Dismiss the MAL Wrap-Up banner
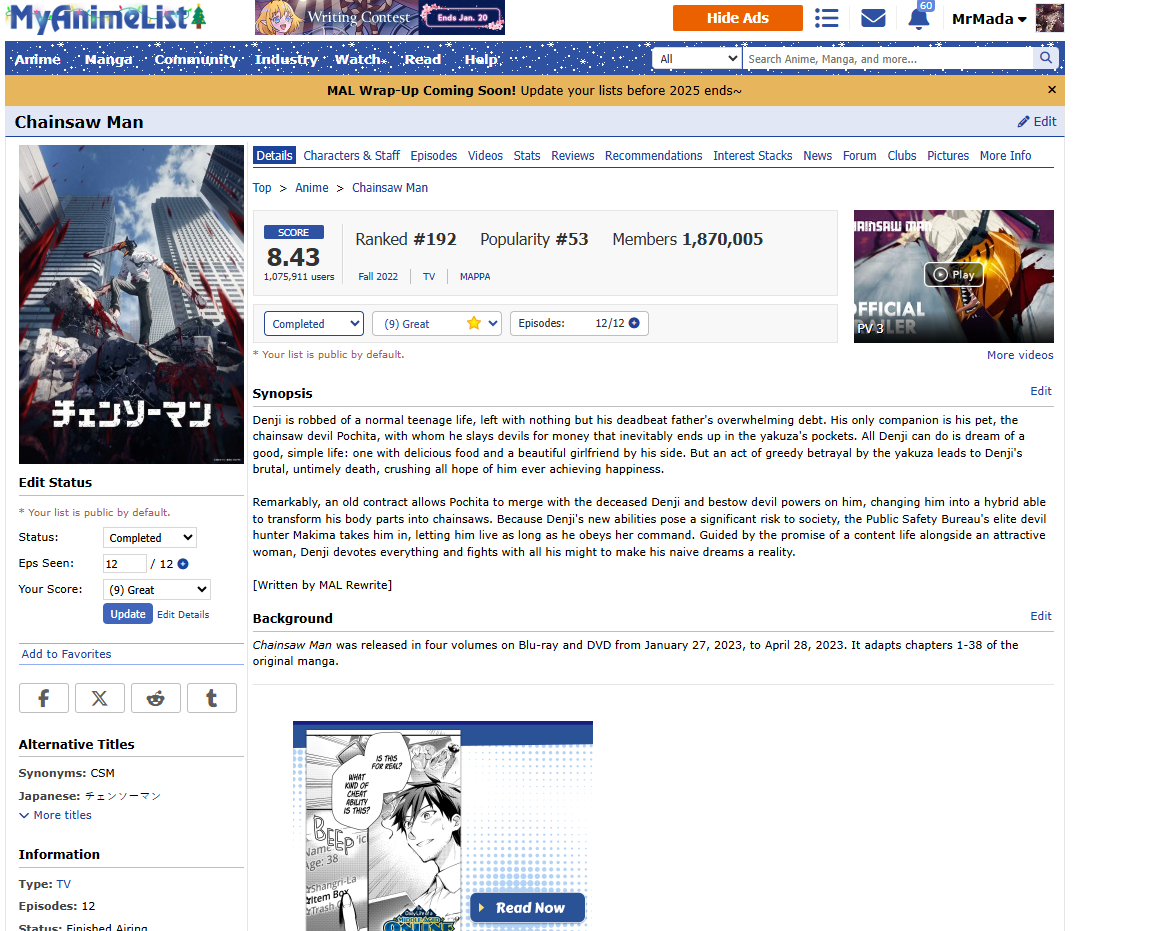The width and height of the screenshot is (1154, 931). [x=1052, y=90]
